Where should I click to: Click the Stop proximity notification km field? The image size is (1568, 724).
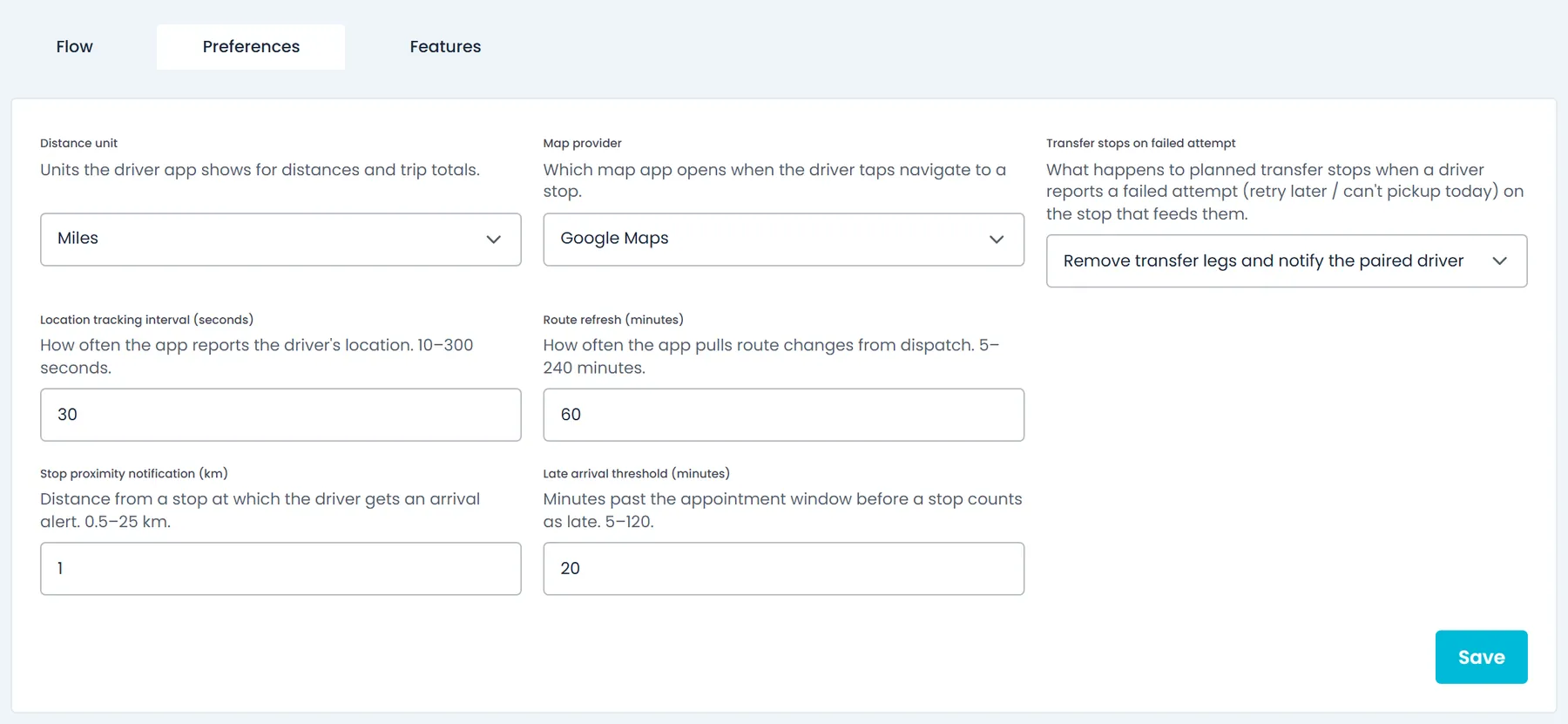[280, 569]
